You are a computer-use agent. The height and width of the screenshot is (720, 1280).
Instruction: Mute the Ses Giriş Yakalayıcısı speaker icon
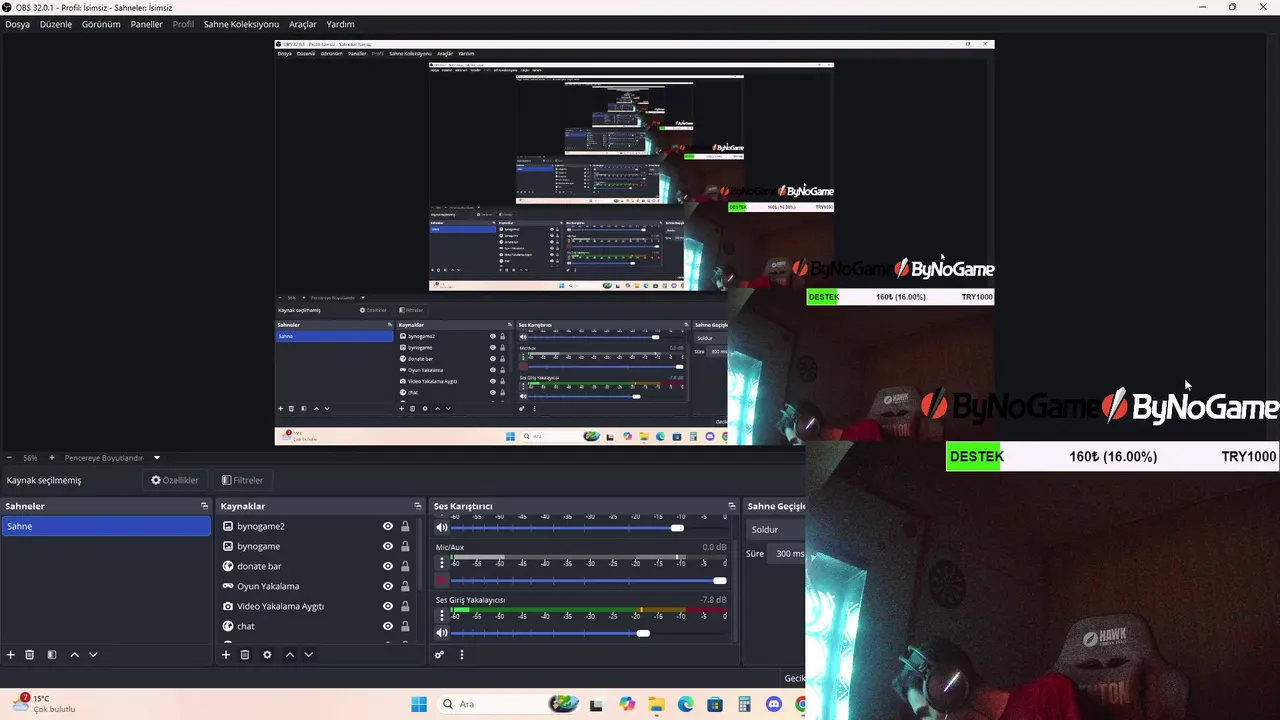tap(442, 633)
